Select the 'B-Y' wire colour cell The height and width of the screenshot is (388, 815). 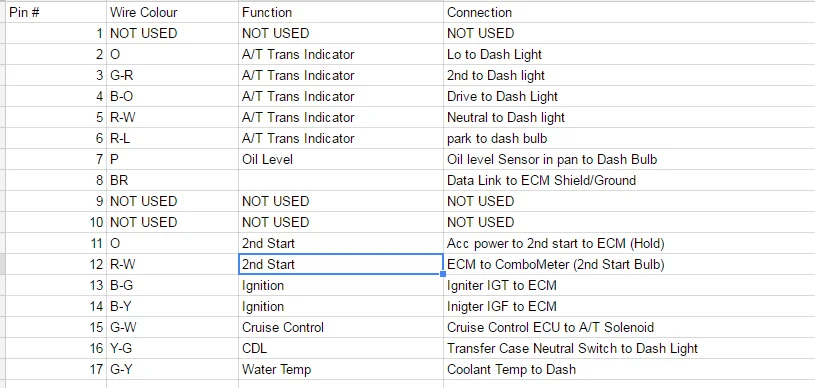172,306
